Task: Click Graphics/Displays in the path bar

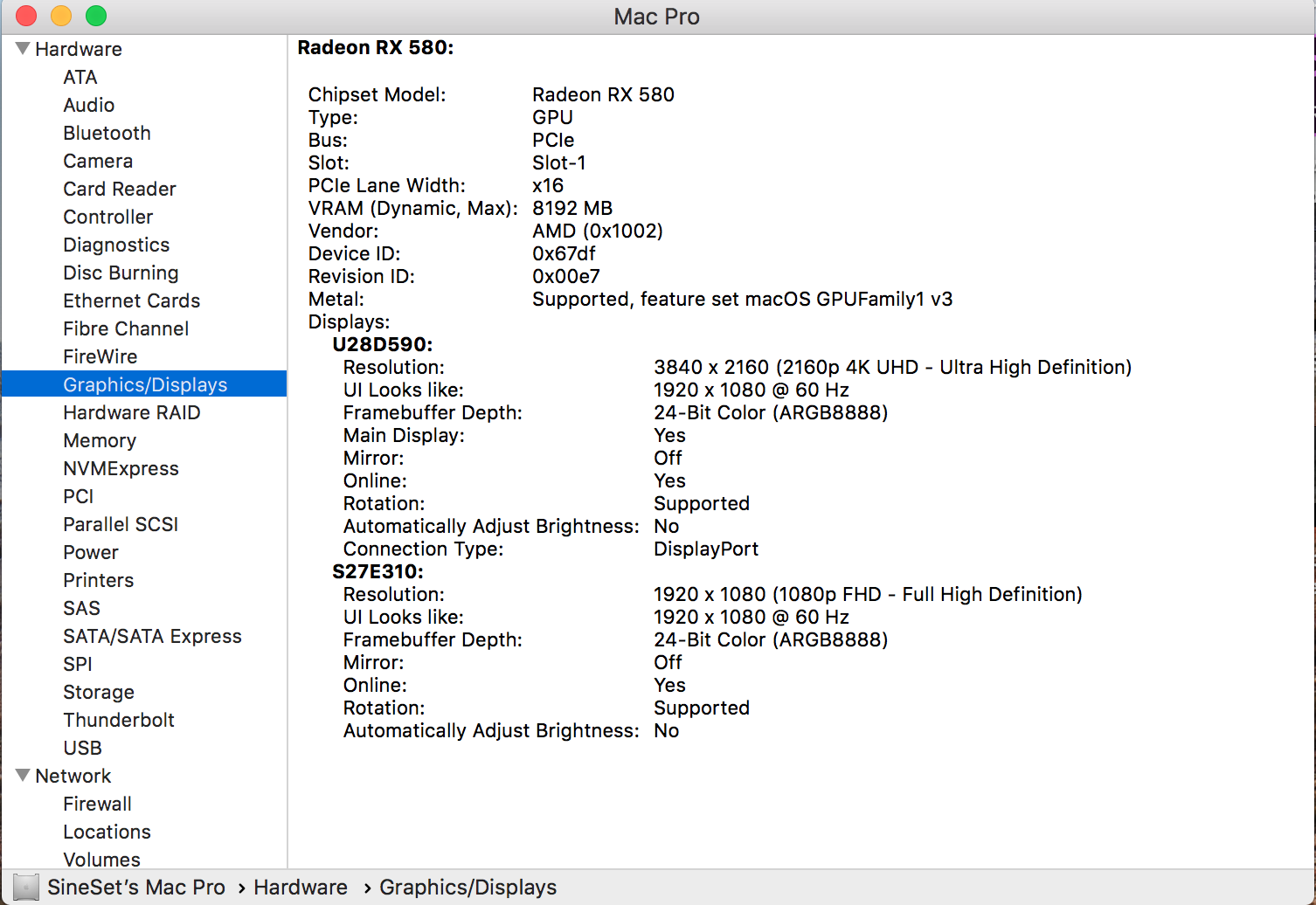Action: tap(468, 887)
